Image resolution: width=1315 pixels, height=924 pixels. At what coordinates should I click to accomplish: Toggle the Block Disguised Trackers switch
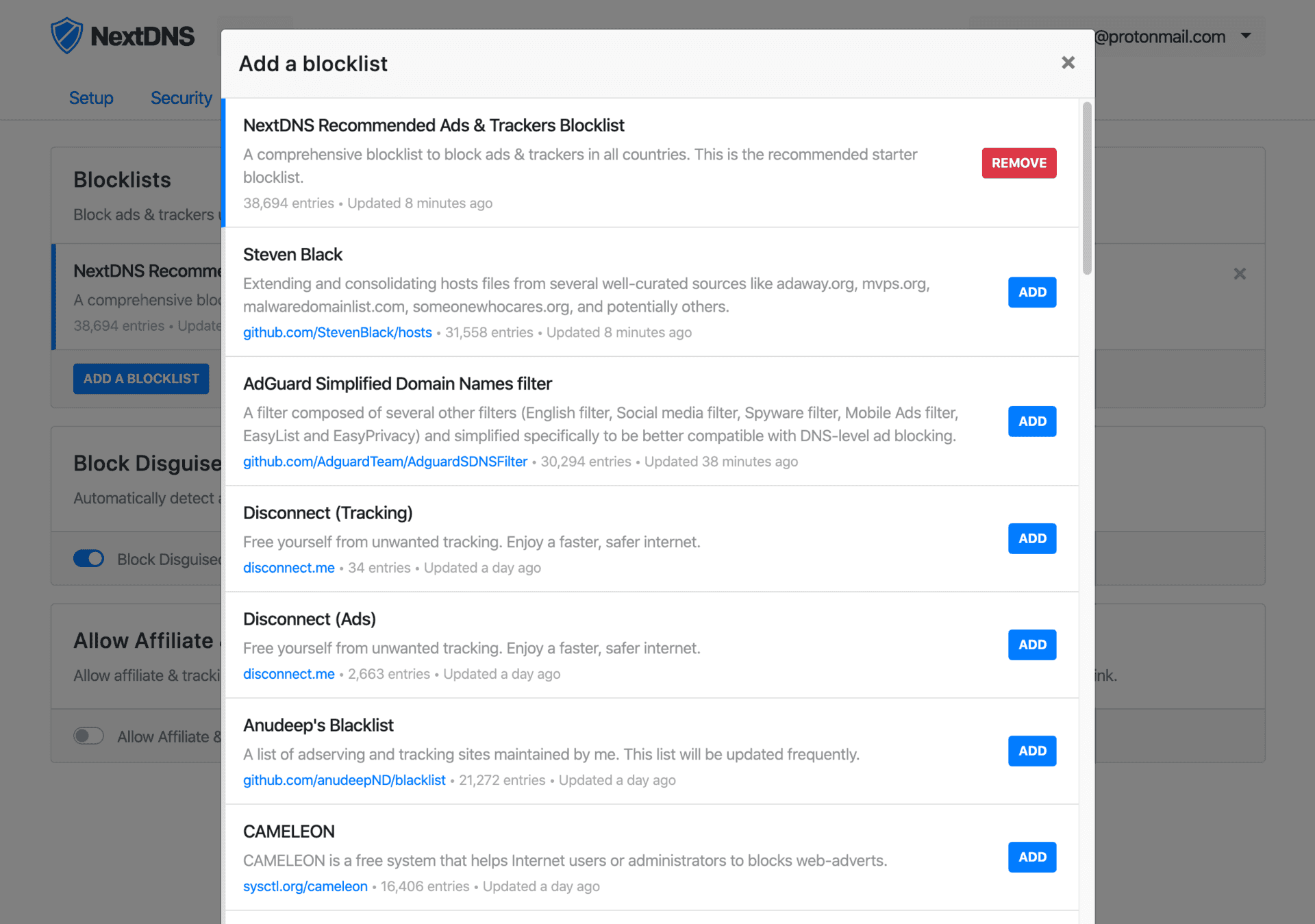pos(89,559)
